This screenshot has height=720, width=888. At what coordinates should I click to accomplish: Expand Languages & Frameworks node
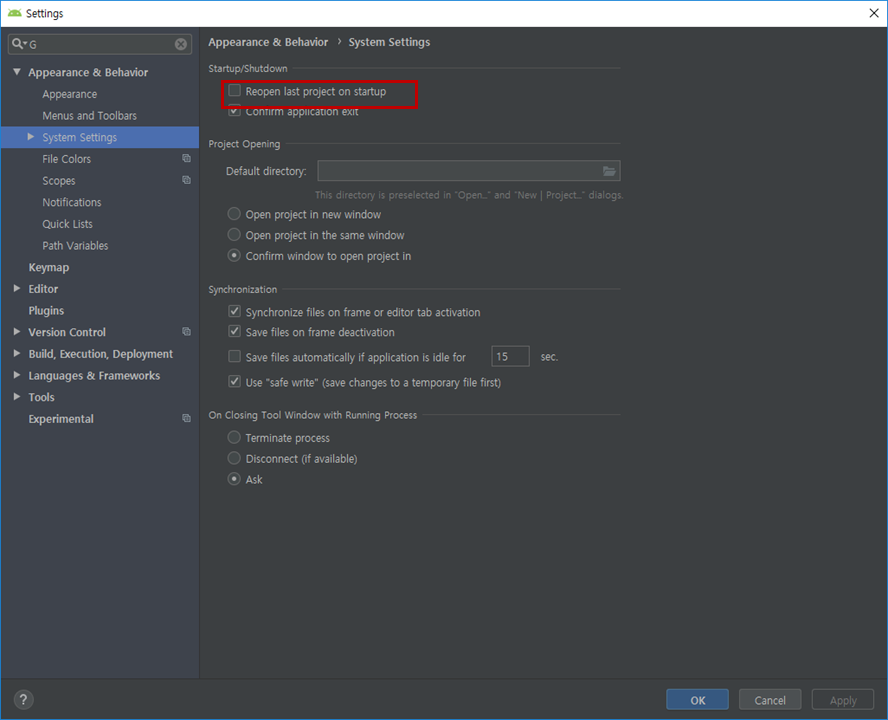click(17, 375)
